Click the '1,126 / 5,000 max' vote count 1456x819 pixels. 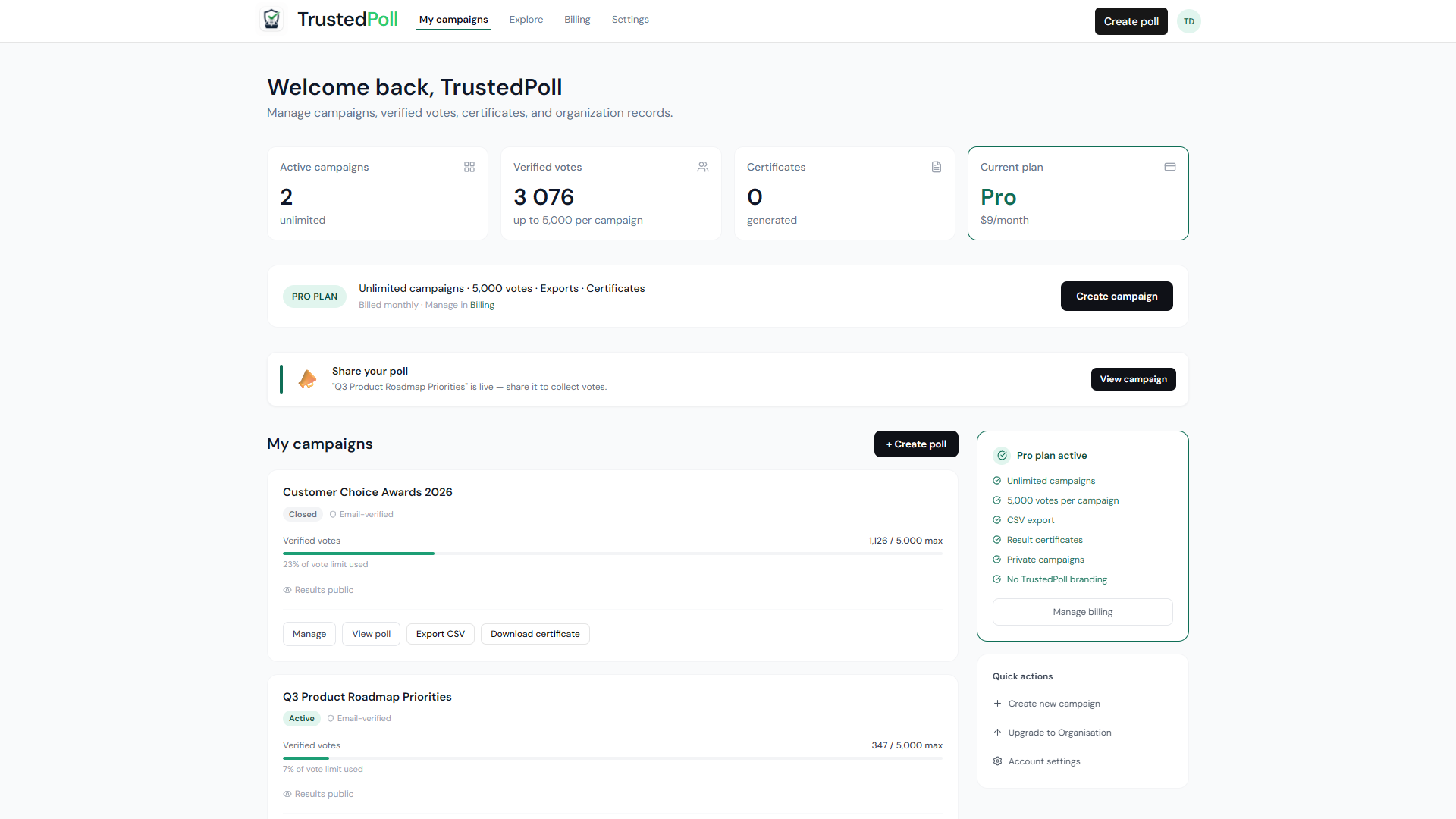tap(905, 541)
